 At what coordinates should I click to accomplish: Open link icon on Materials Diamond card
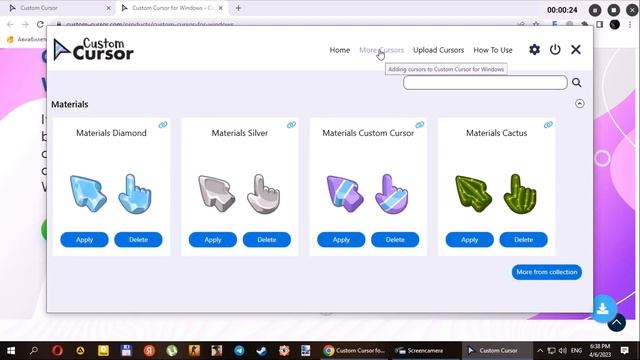click(x=163, y=124)
